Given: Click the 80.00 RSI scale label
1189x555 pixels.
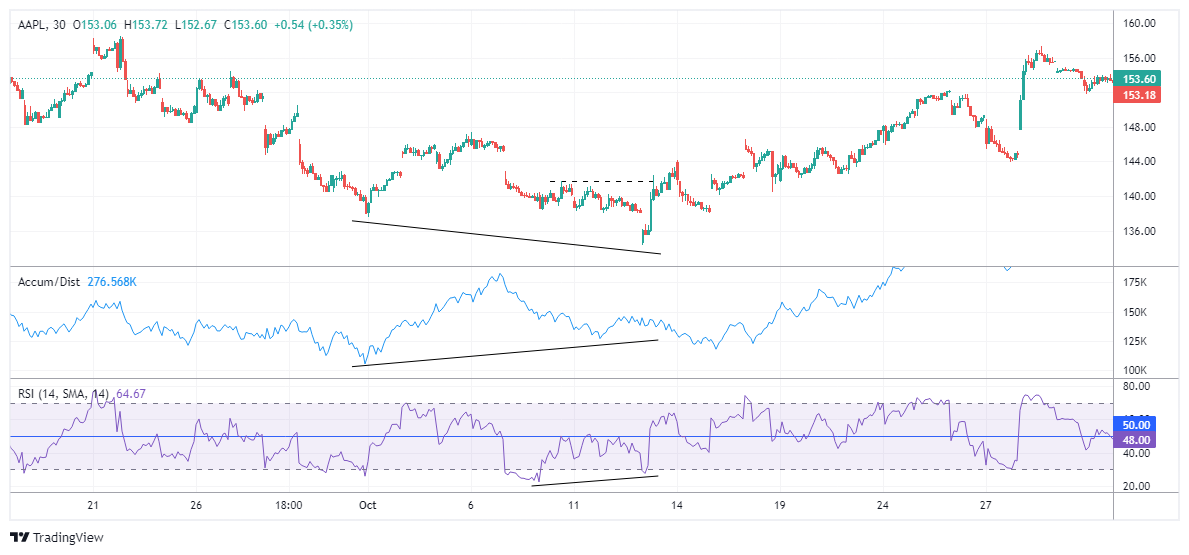Looking at the screenshot, I should click(x=1136, y=387).
